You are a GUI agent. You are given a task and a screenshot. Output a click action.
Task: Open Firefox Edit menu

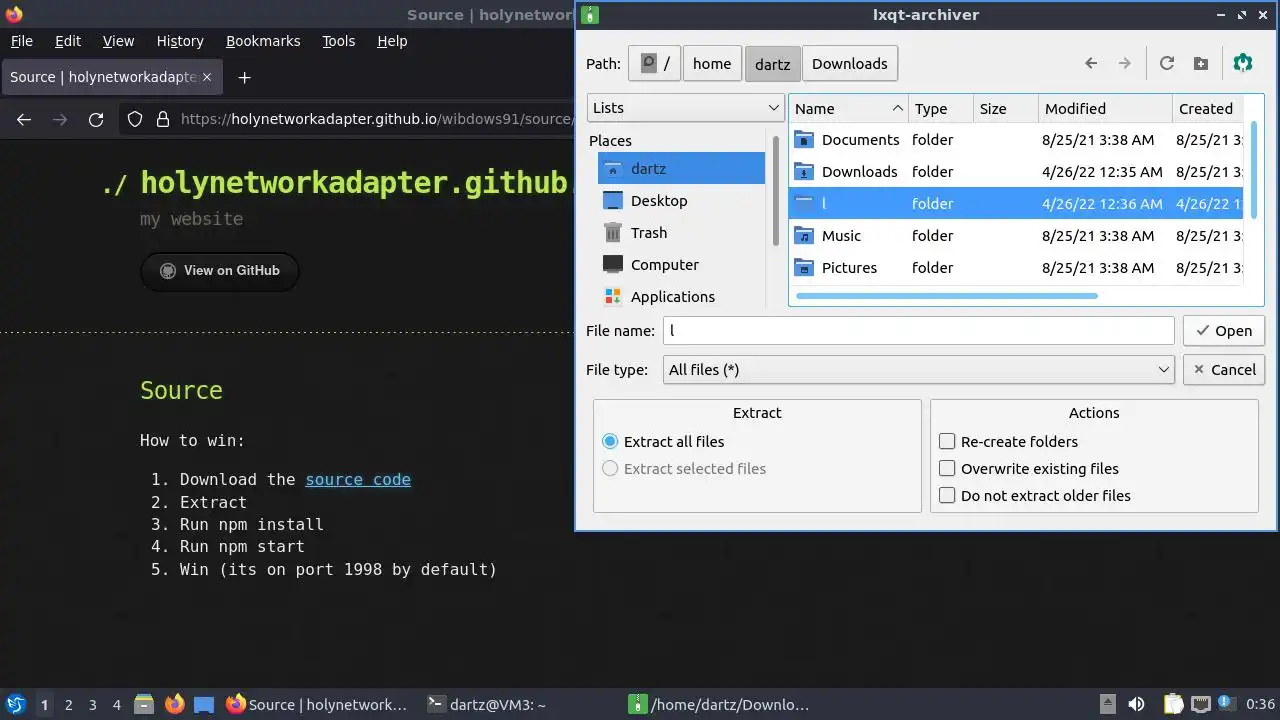point(68,41)
